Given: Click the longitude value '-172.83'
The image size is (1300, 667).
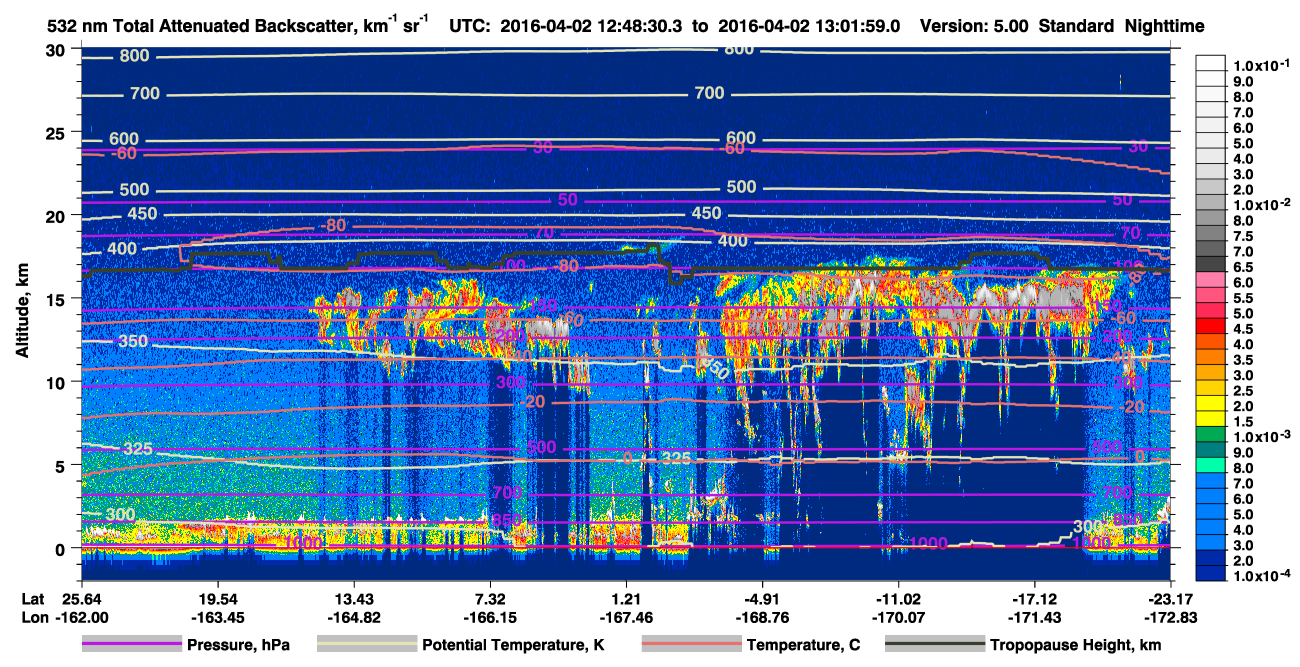Looking at the screenshot, I should [x=1171, y=617].
